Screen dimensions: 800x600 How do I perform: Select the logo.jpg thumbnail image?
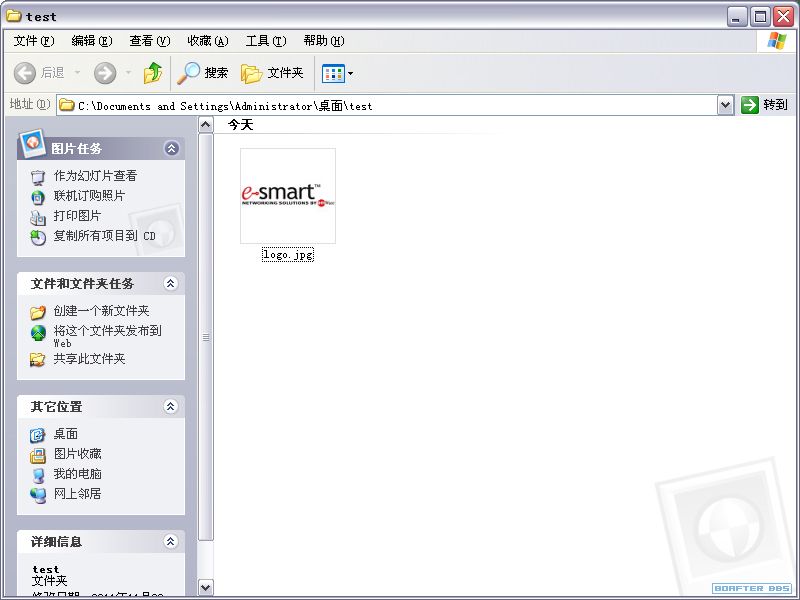[x=288, y=196]
